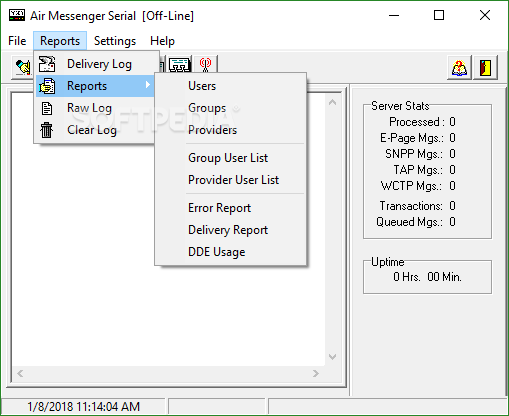The width and height of the screenshot is (509, 416).
Task: Open the Provider User List report
Action: (230, 180)
